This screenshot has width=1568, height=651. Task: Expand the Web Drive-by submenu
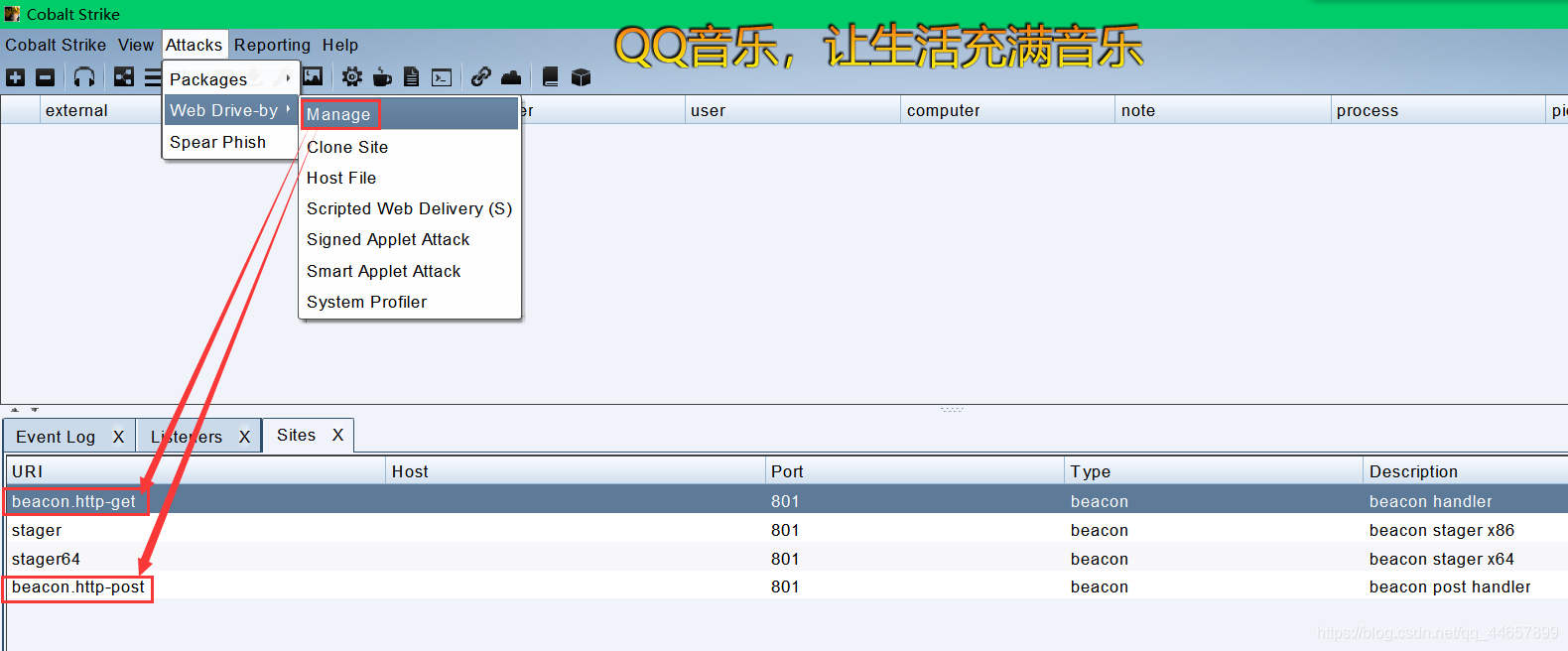click(x=231, y=110)
